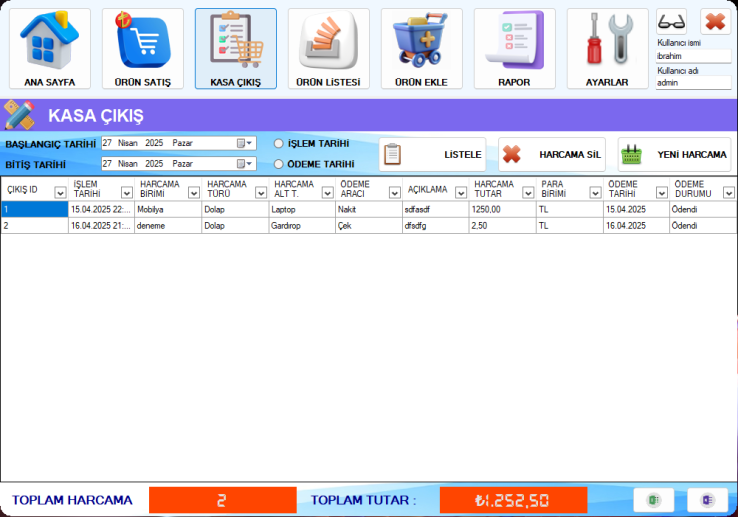Select the İşlem Tarihi radio button
The image size is (738, 517).
[x=280, y=144]
